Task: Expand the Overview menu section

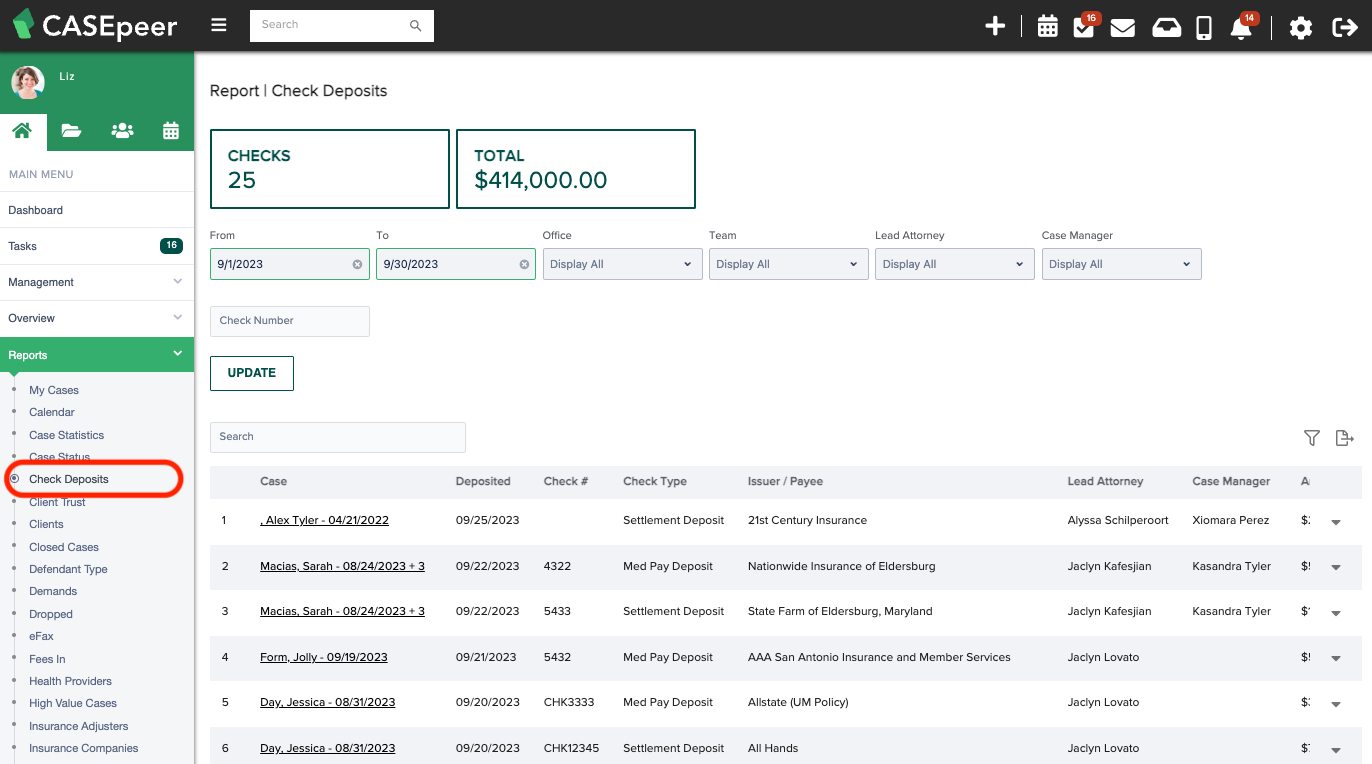Action: (97, 318)
